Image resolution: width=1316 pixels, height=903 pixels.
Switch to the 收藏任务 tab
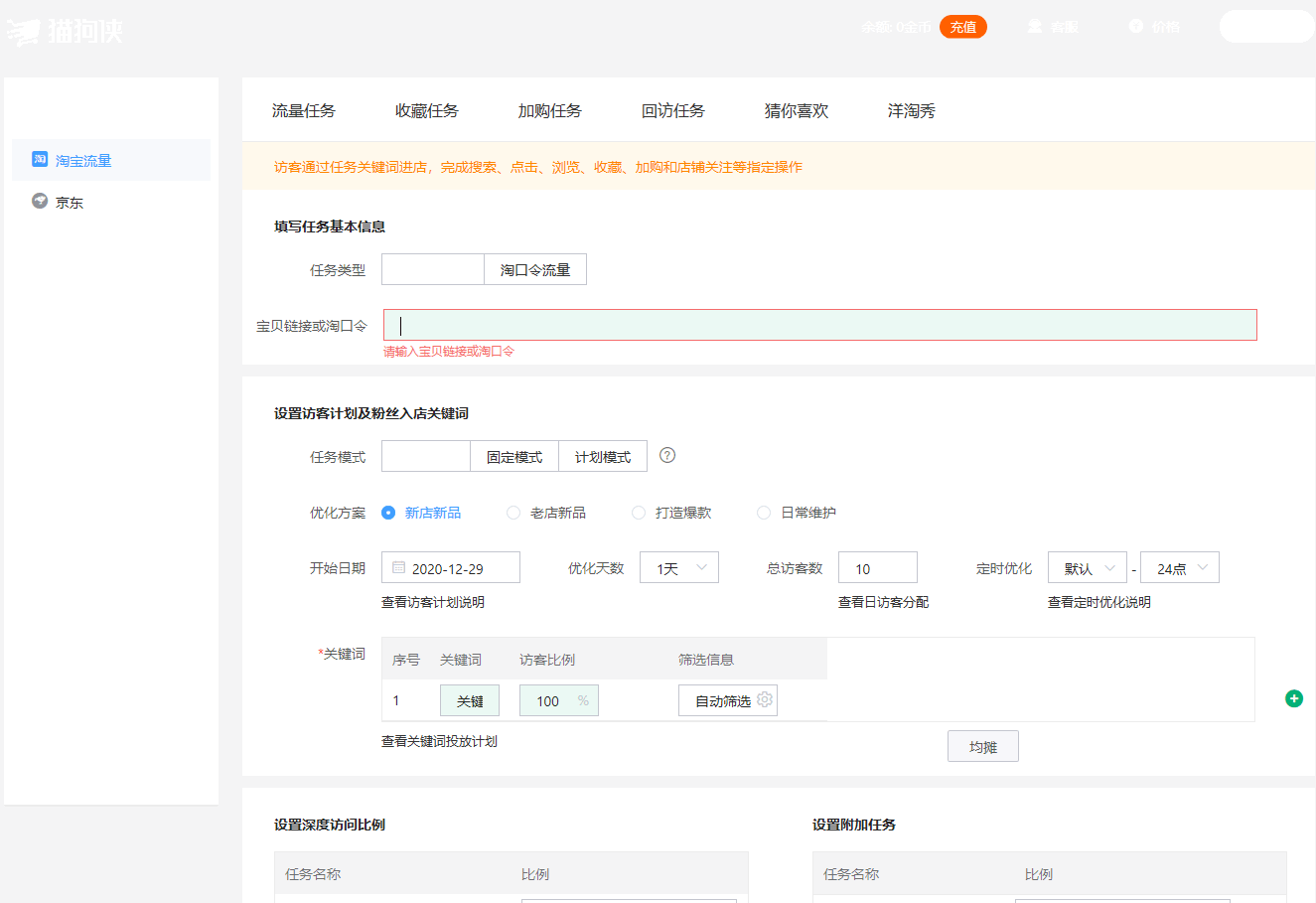point(427,111)
